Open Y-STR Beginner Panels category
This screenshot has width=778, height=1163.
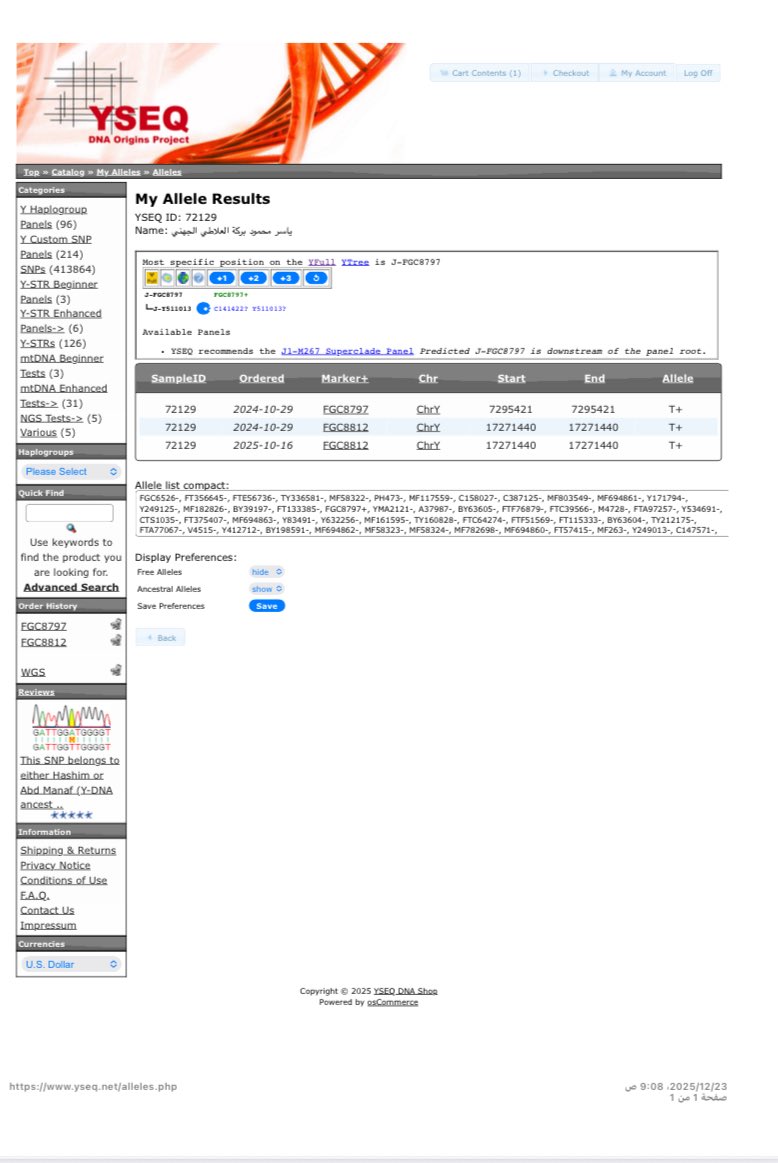tap(59, 291)
